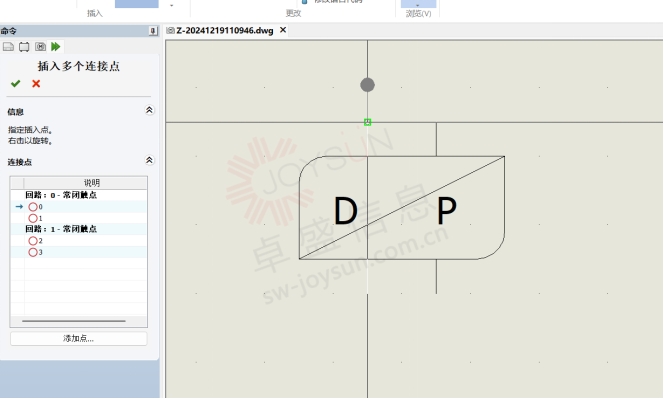Viewport: 664px width, 399px height.
Task: Collapse the 连接点 section
Action: click(149, 160)
